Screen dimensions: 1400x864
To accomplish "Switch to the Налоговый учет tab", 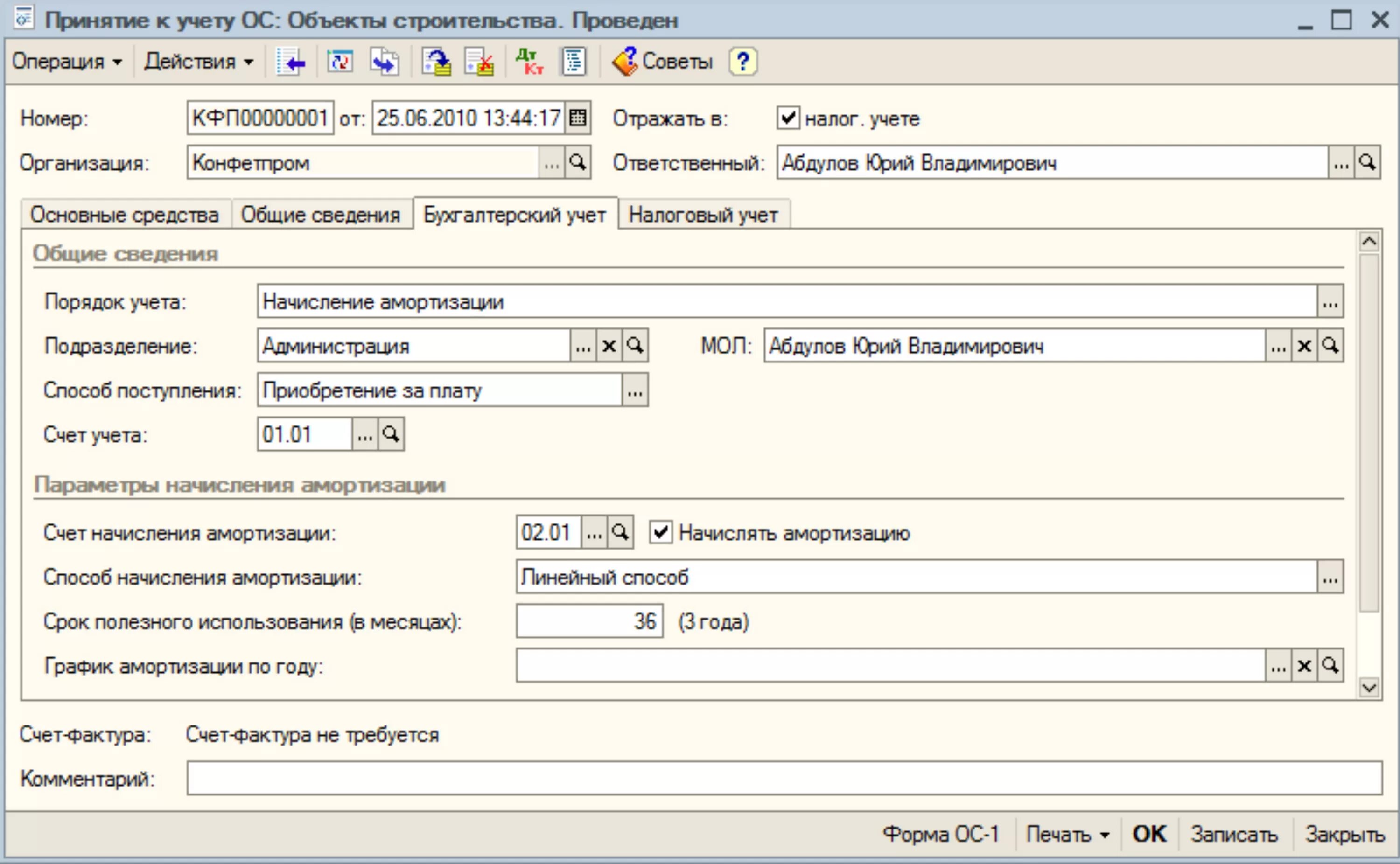I will (703, 215).
